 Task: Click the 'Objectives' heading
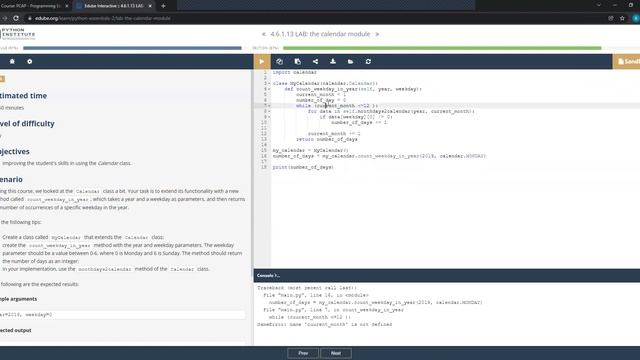pos(15,151)
